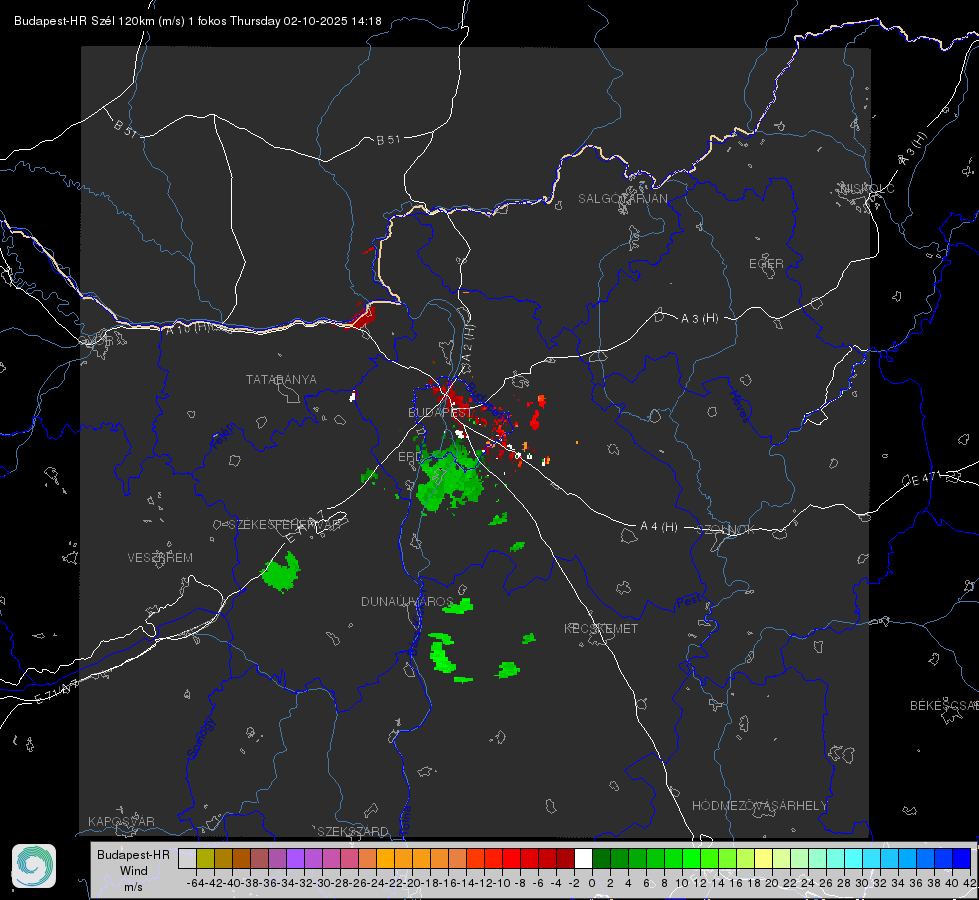This screenshot has height=900, width=979.
Task: Click the dark blue swatch at 42 m/s
Action: tap(962, 858)
